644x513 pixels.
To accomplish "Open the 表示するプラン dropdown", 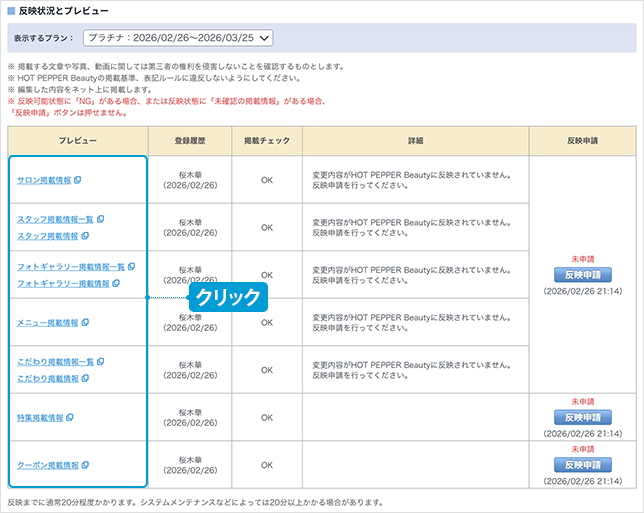I will coord(178,38).
